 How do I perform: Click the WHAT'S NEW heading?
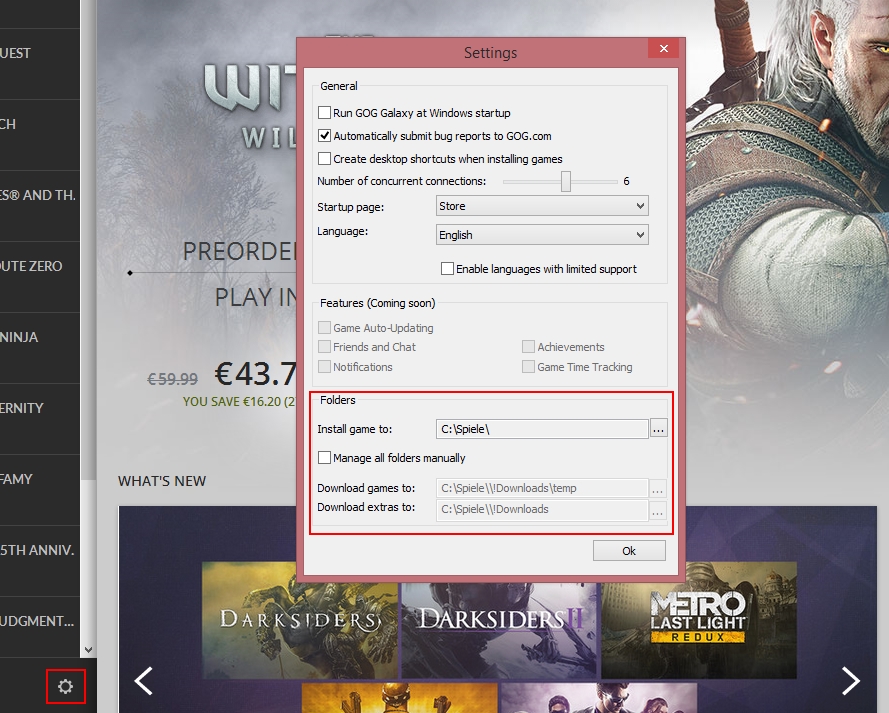click(x=162, y=481)
